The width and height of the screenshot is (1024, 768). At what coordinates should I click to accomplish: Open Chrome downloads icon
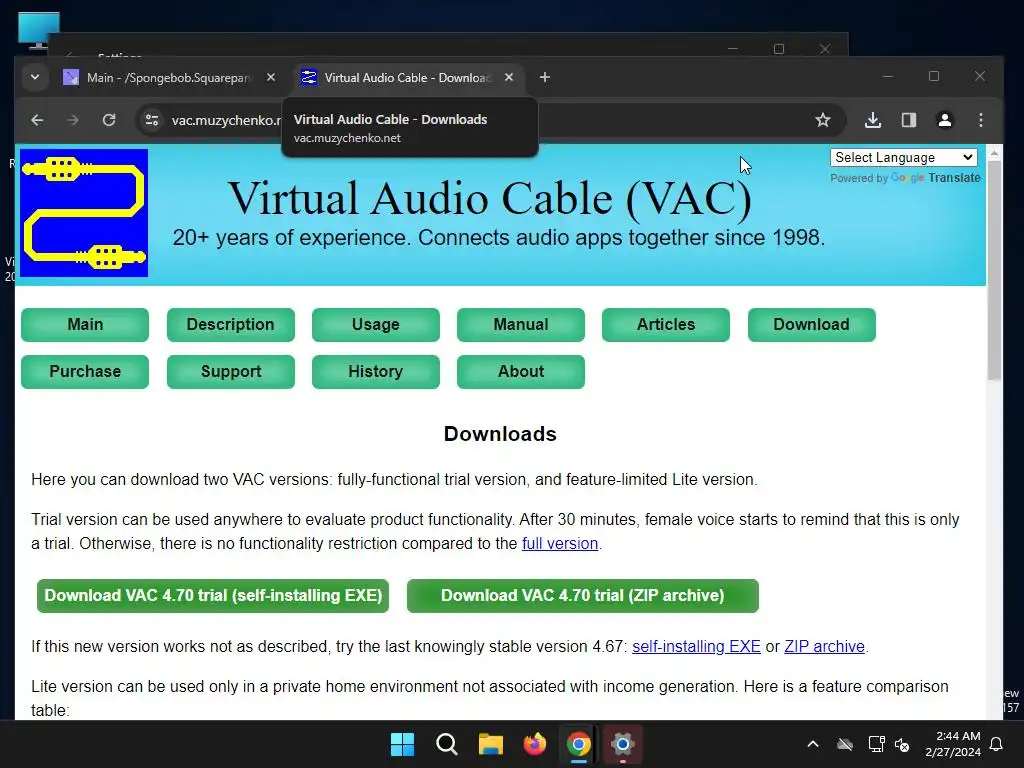point(873,120)
